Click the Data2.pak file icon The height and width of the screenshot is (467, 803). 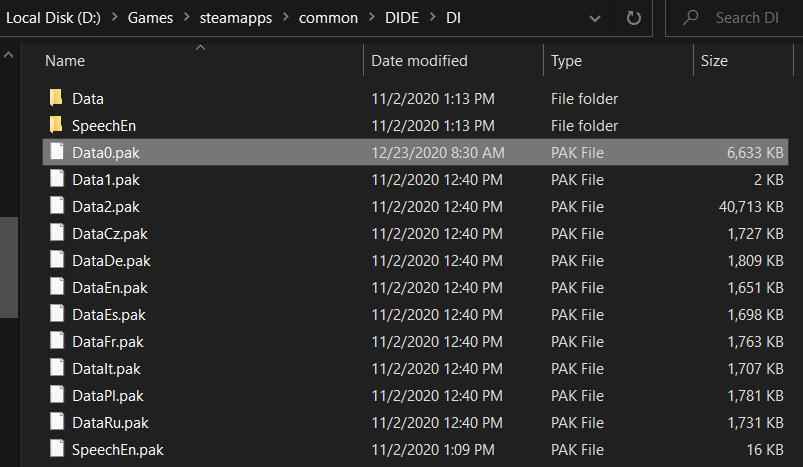point(55,207)
